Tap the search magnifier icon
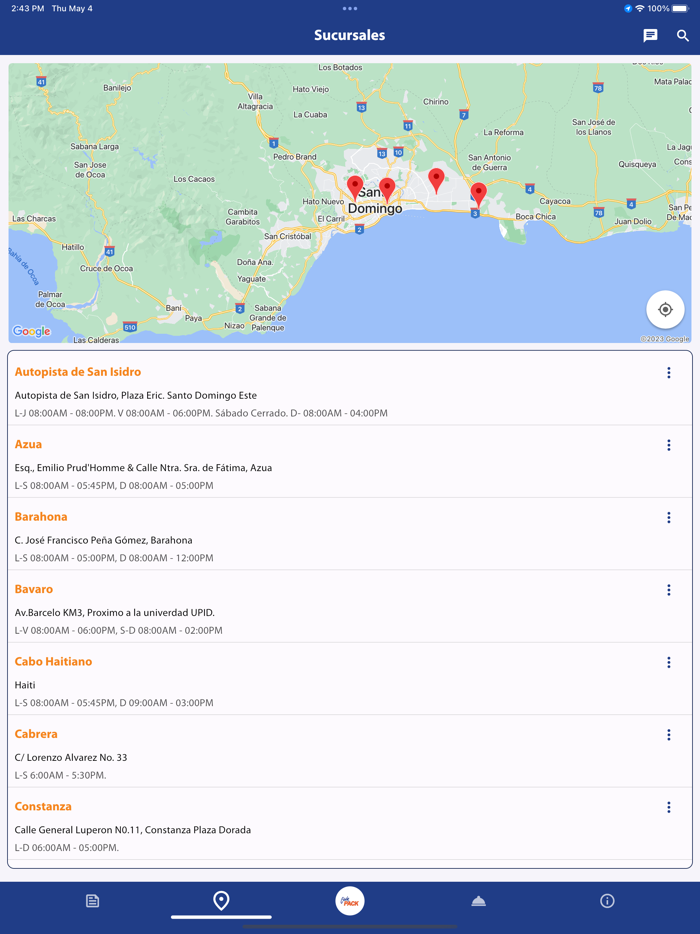The height and width of the screenshot is (934, 700). click(683, 36)
